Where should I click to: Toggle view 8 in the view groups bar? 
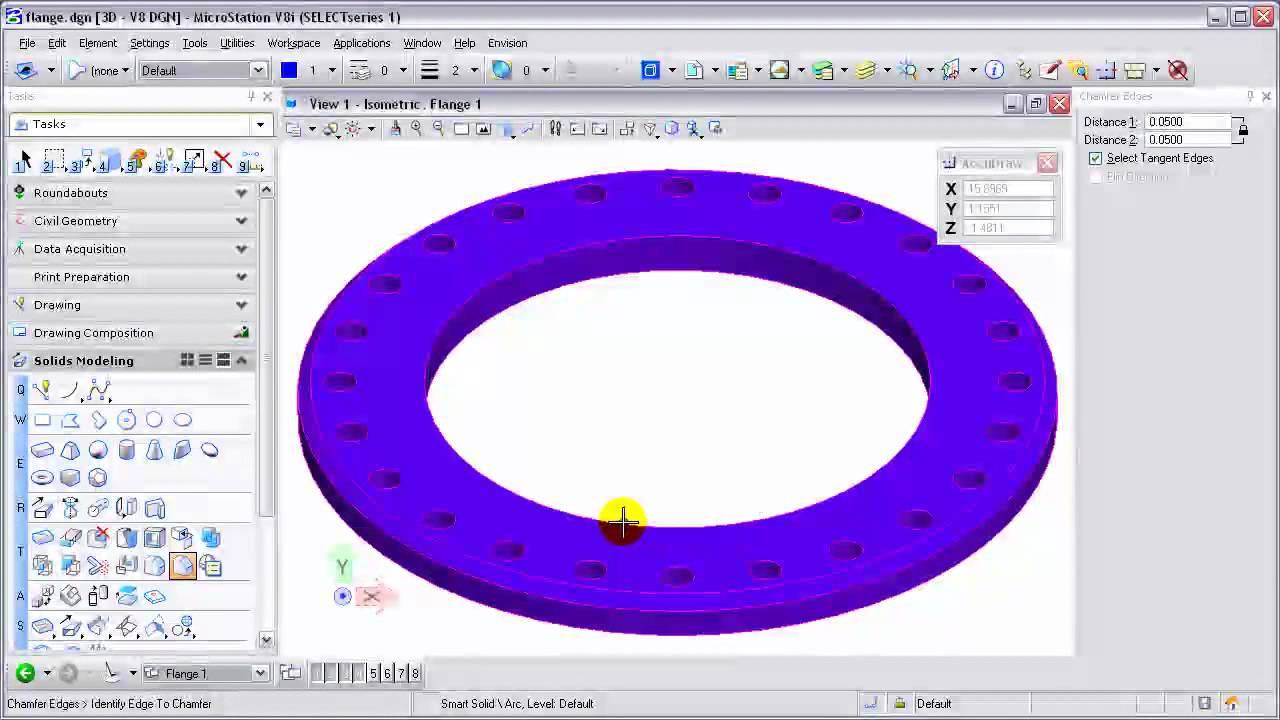click(415, 673)
